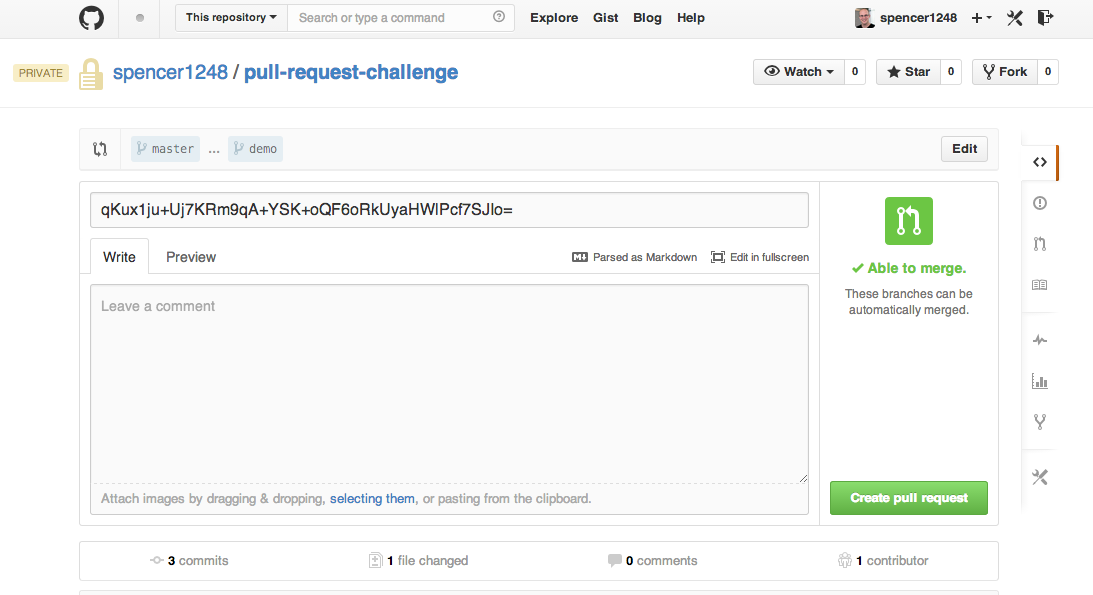This screenshot has width=1093, height=595.
Task: Click Create pull request
Action: 908,497
